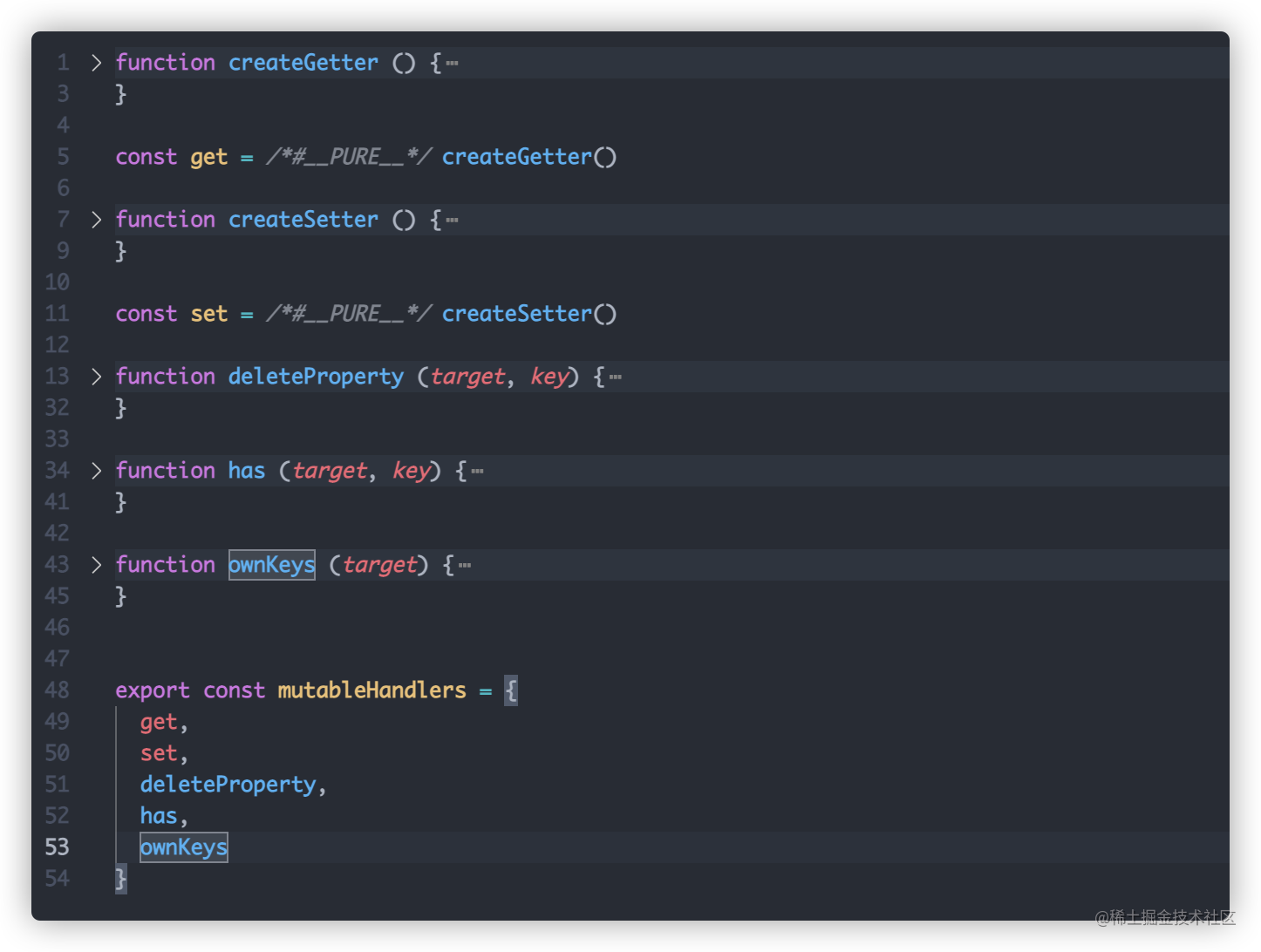Click line number 48 in the gutter
Image resolution: width=1261 pixels, height=952 pixels.
[57, 690]
